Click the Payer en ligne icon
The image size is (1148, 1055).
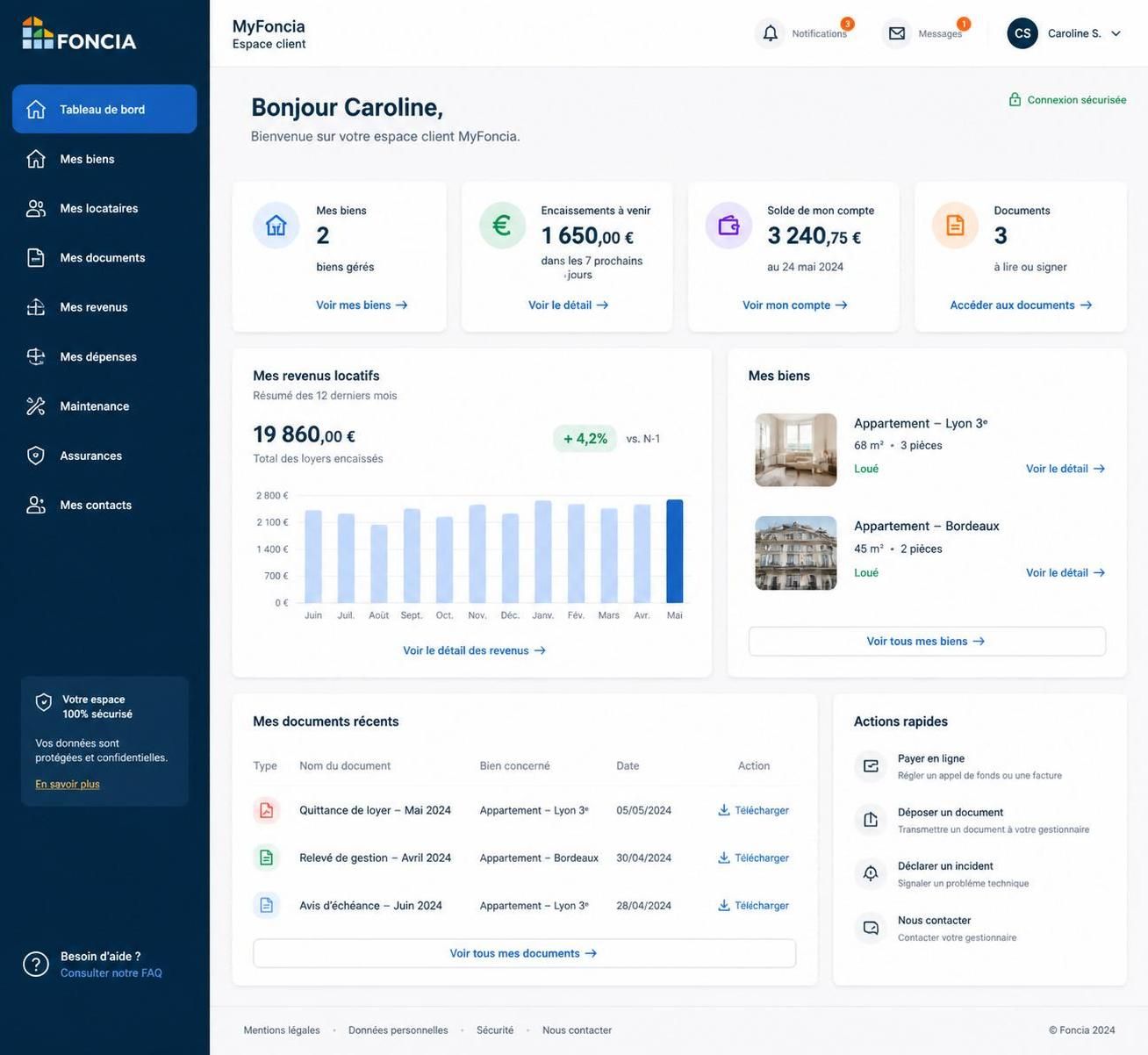click(x=871, y=766)
